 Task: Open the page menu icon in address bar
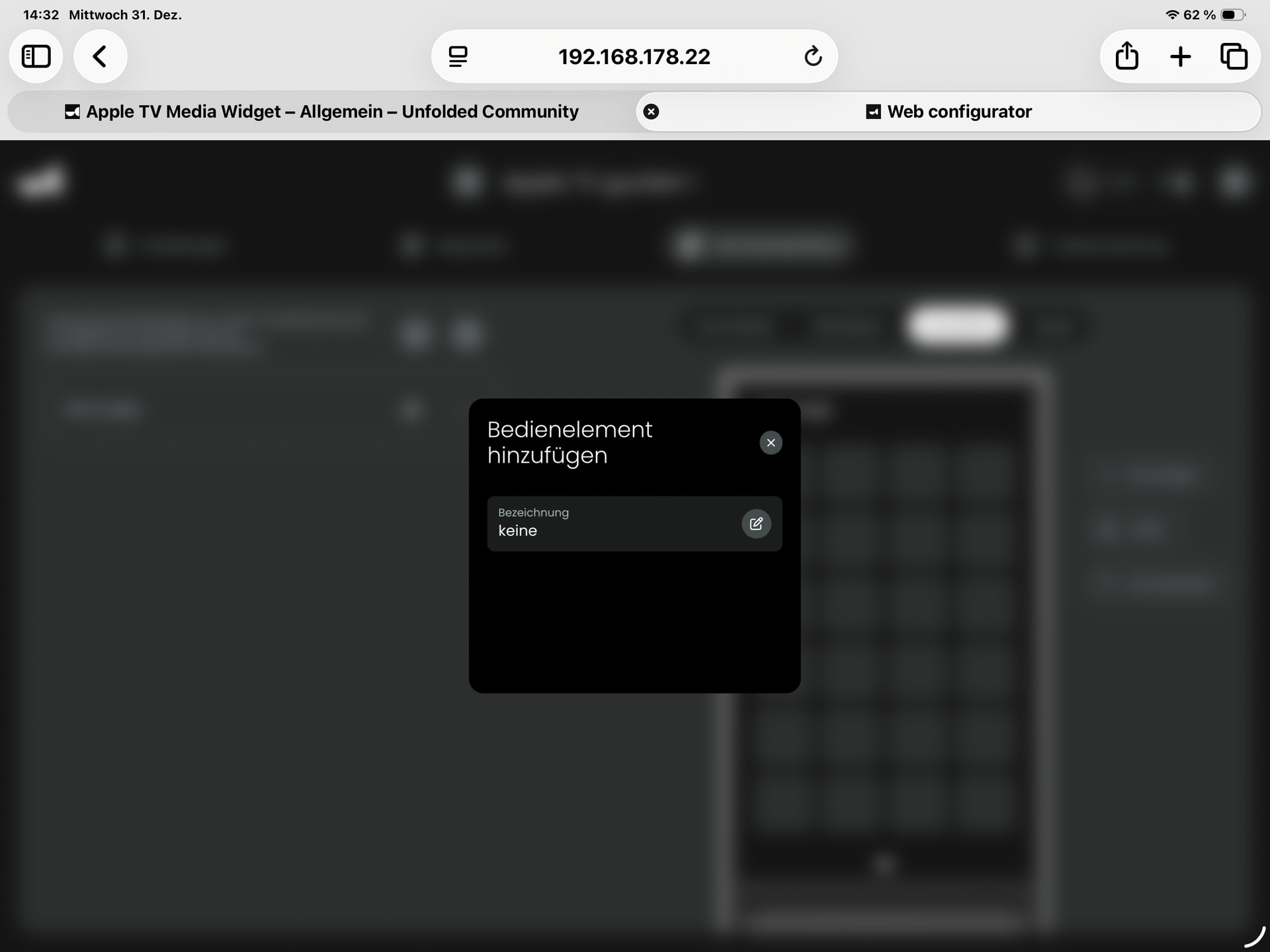(x=458, y=56)
